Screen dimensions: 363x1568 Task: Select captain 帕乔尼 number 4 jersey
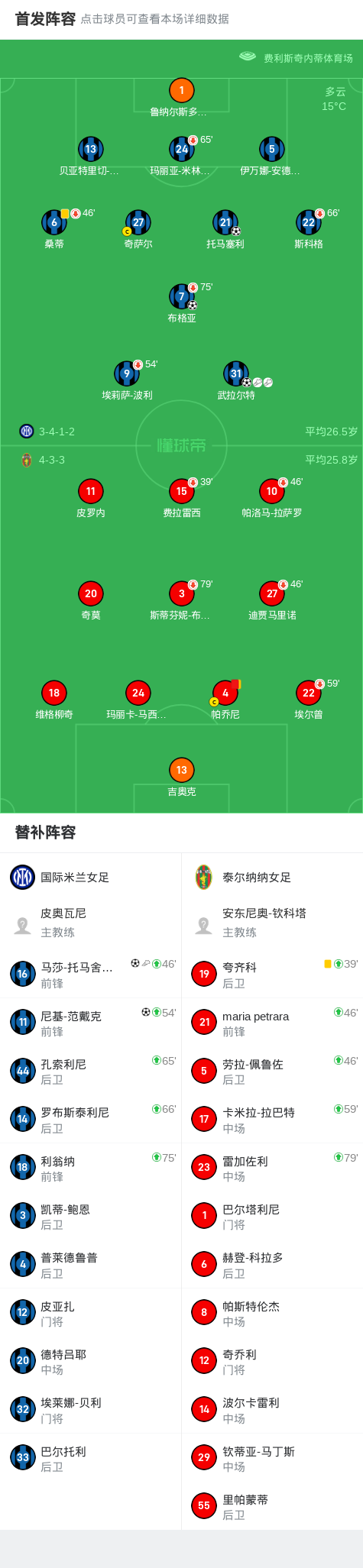click(x=225, y=693)
